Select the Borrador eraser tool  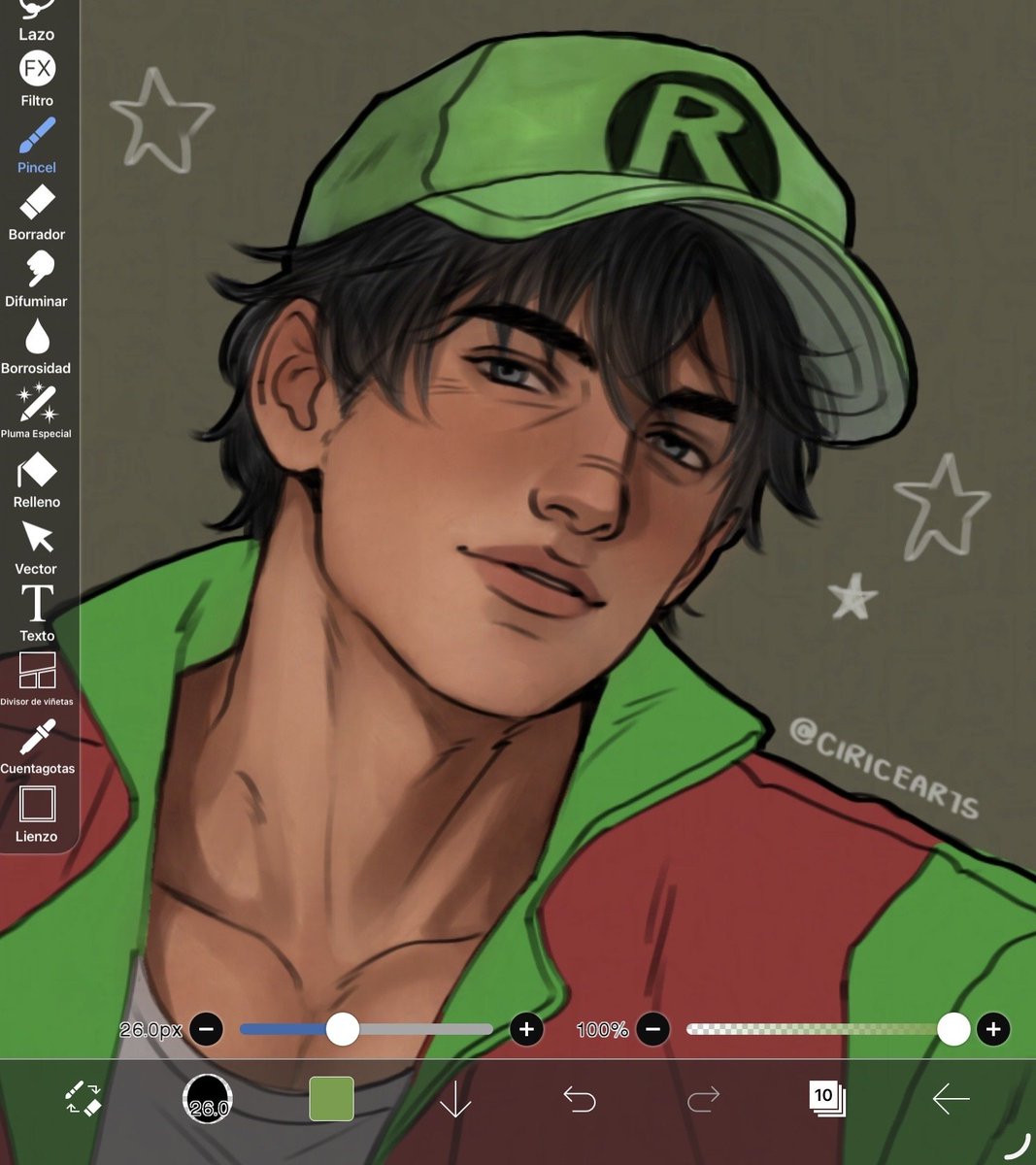[x=37, y=213]
